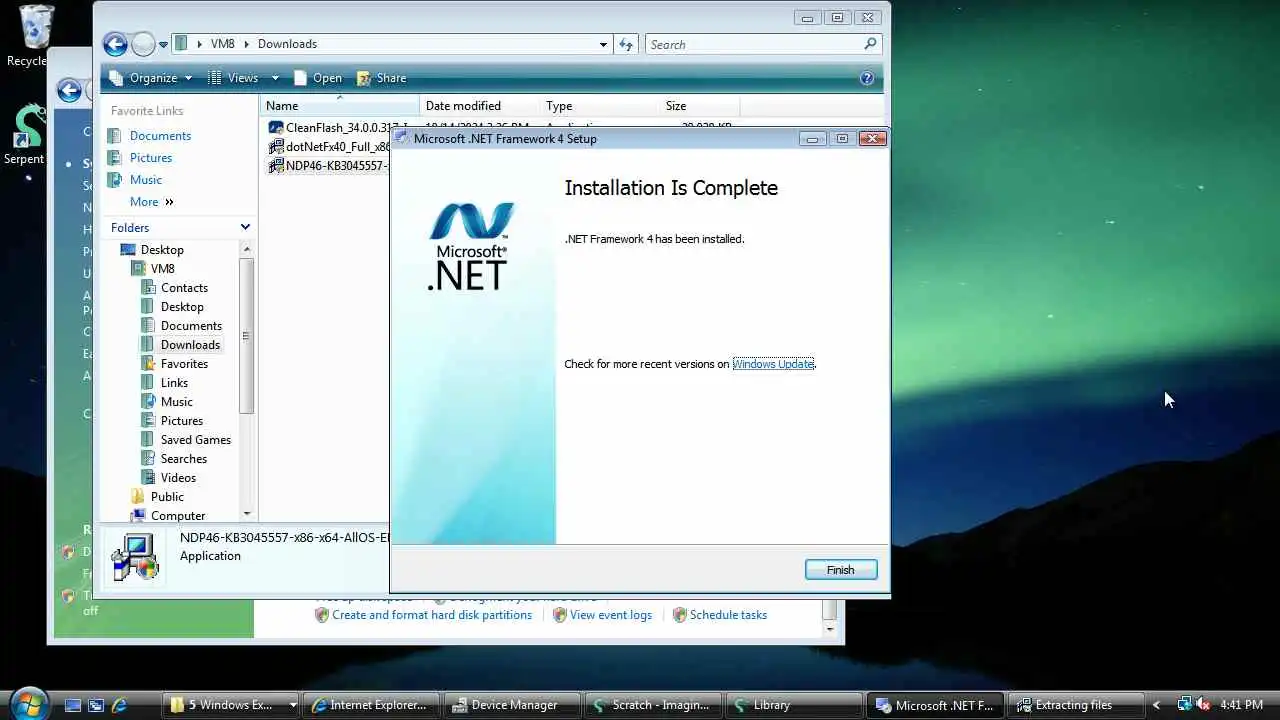Open the Organize menu
The width and height of the screenshot is (1280, 720).
click(150, 78)
